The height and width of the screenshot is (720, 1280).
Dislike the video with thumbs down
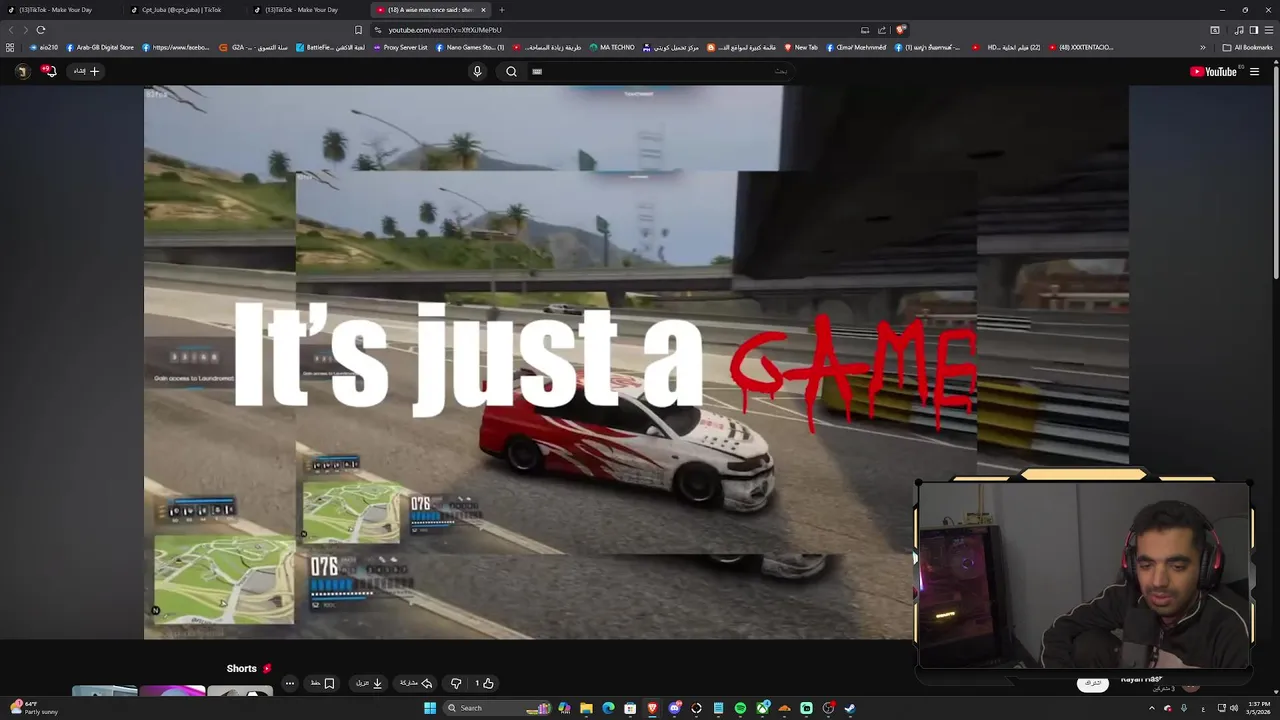coord(456,683)
